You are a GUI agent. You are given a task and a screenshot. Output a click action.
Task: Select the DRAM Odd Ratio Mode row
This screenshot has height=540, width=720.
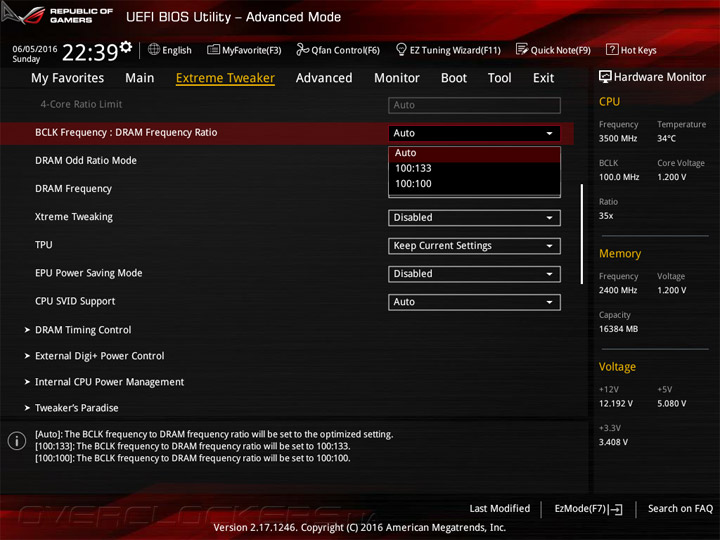click(x=86, y=161)
